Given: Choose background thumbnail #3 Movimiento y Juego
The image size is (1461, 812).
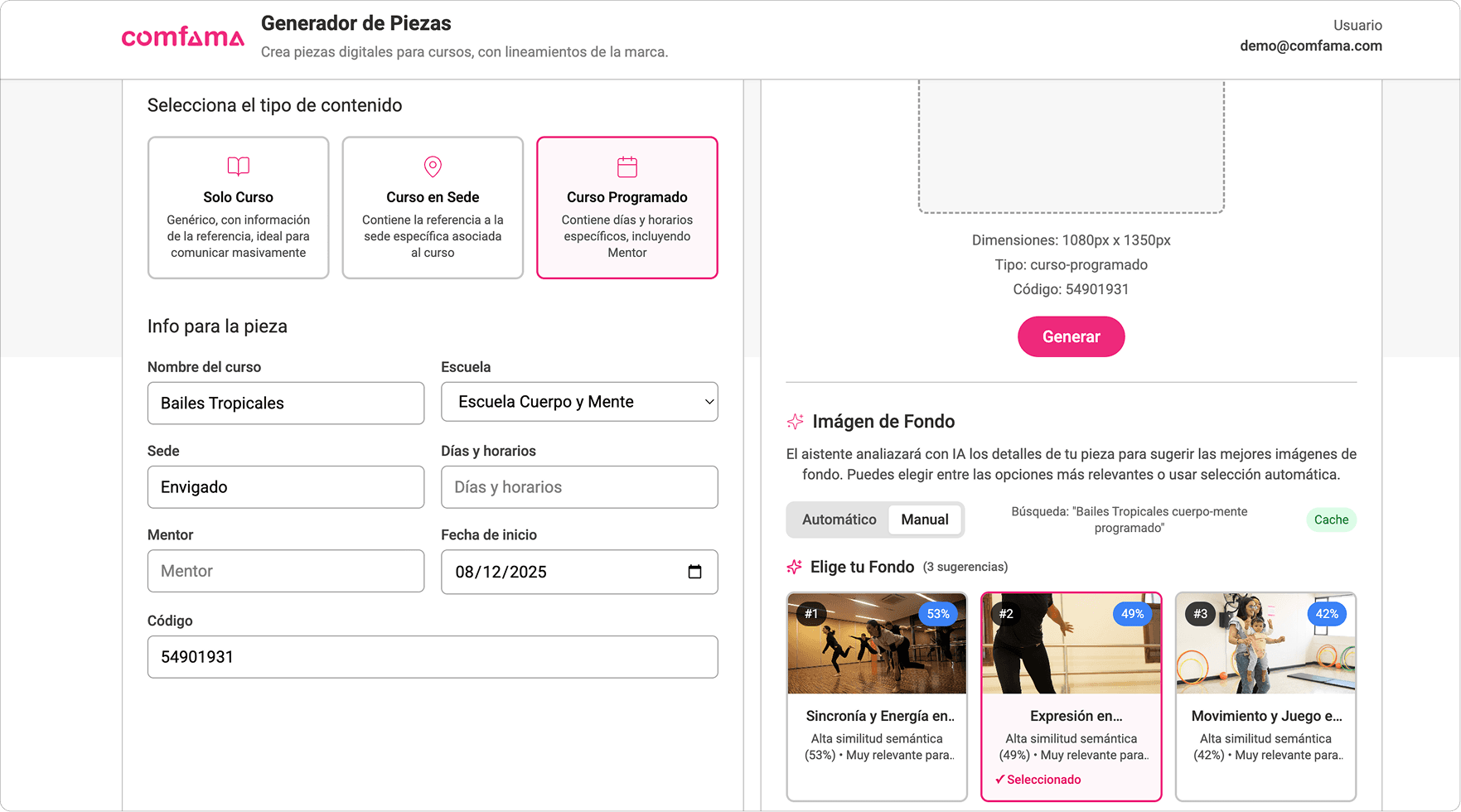Looking at the screenshot, I should 1265,645.
